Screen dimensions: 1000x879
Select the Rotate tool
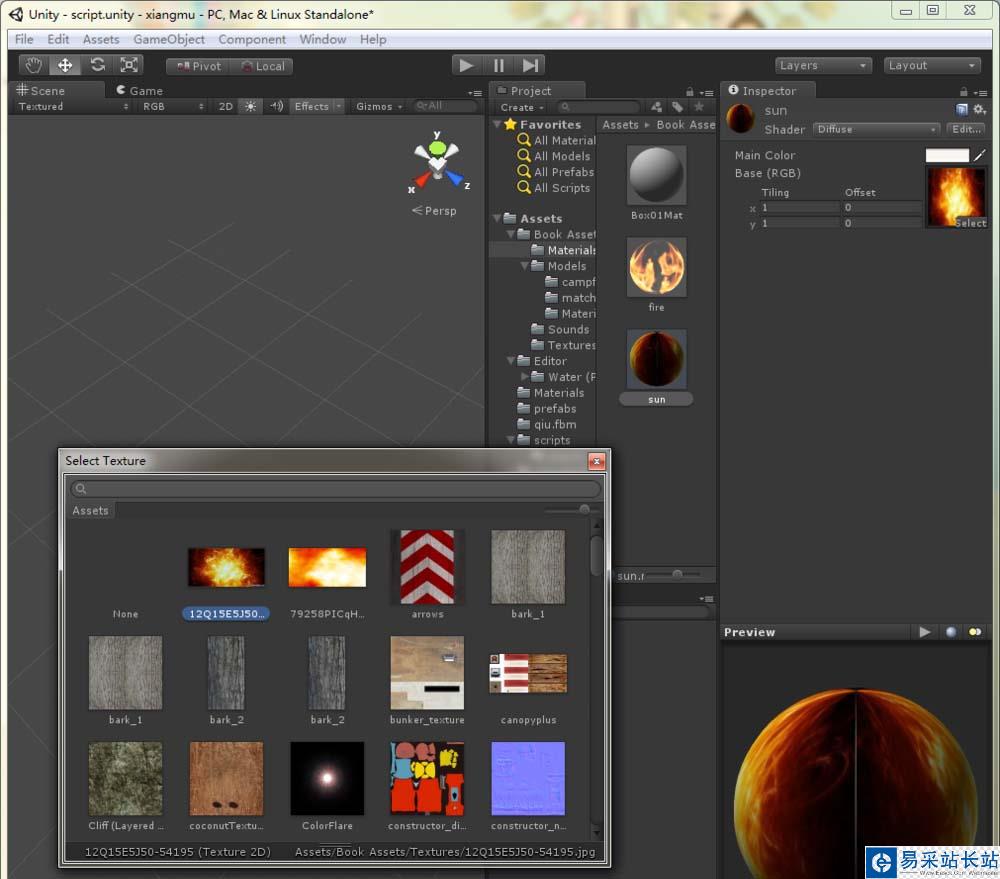pos(98,65)
